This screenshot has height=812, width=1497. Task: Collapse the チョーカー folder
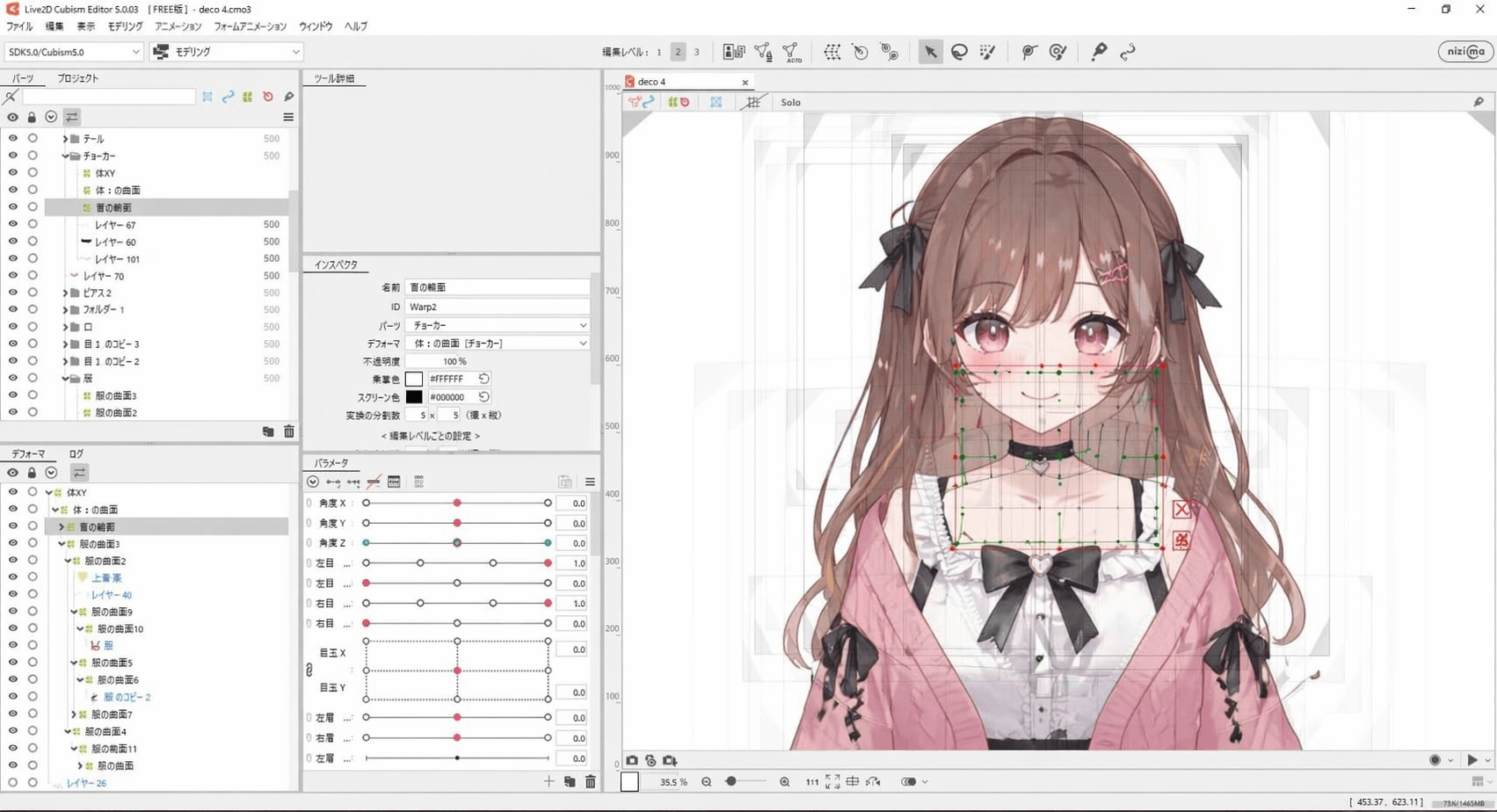[65, 156]
